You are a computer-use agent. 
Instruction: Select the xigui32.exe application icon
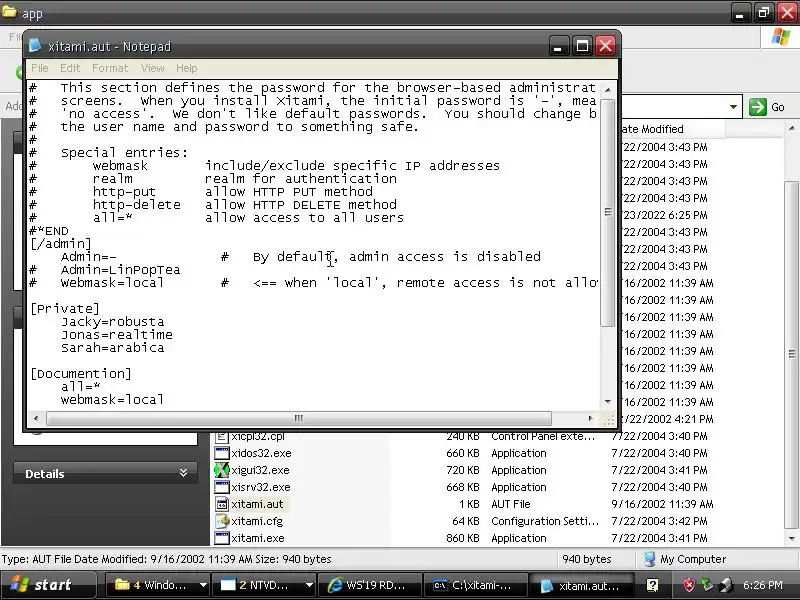221,470
